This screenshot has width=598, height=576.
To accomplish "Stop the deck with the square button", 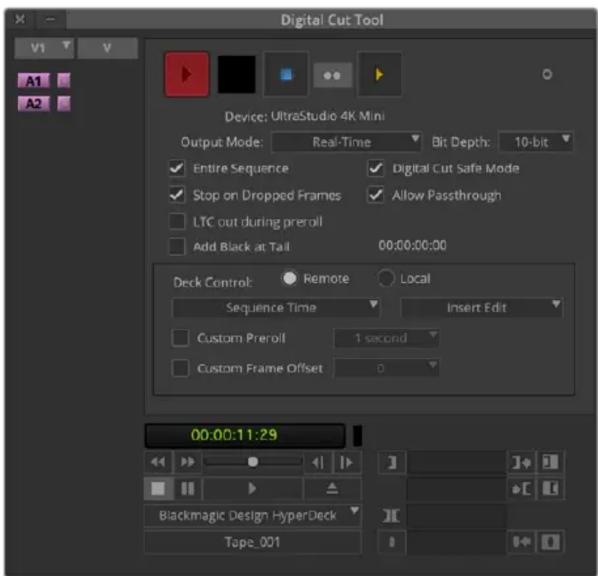I will point(158,489).
